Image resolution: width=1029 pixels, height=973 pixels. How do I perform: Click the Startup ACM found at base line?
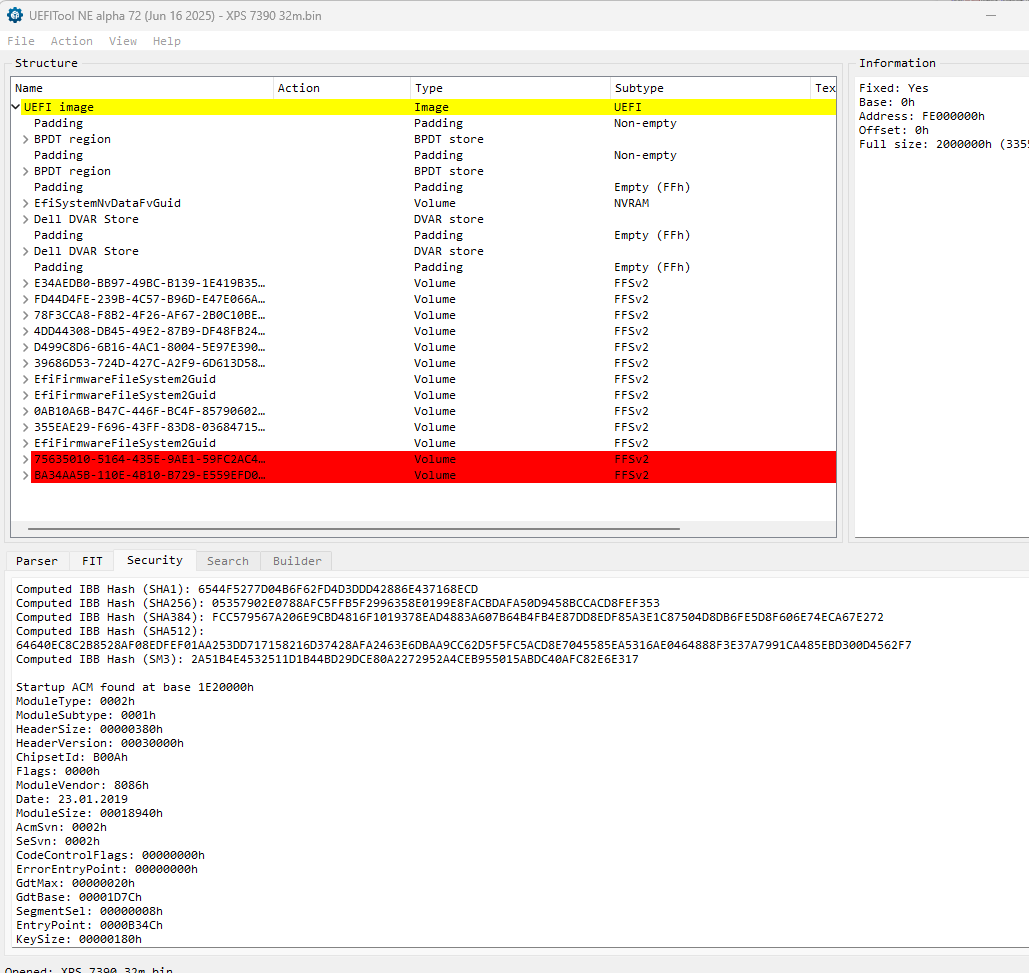[x=135, y=687]
